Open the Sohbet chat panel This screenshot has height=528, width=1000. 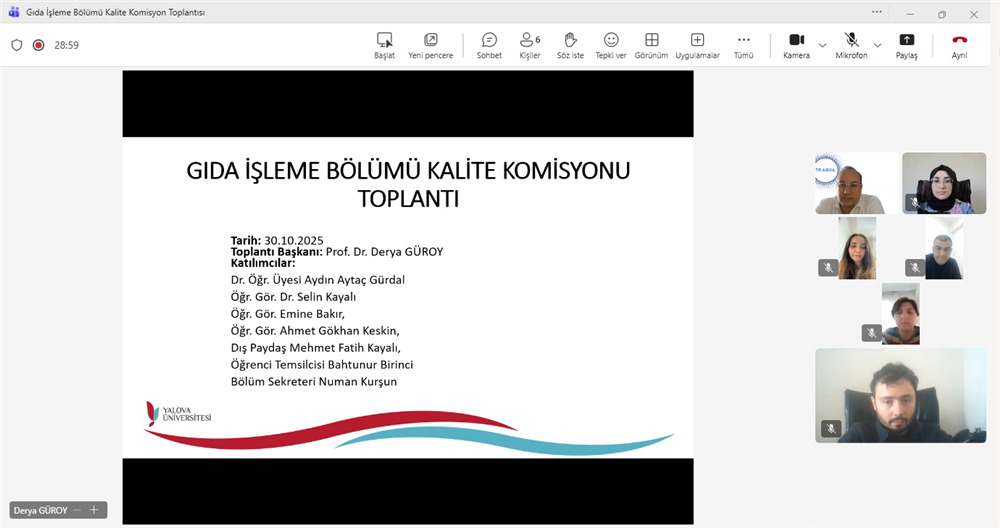(x=489, y=45)
